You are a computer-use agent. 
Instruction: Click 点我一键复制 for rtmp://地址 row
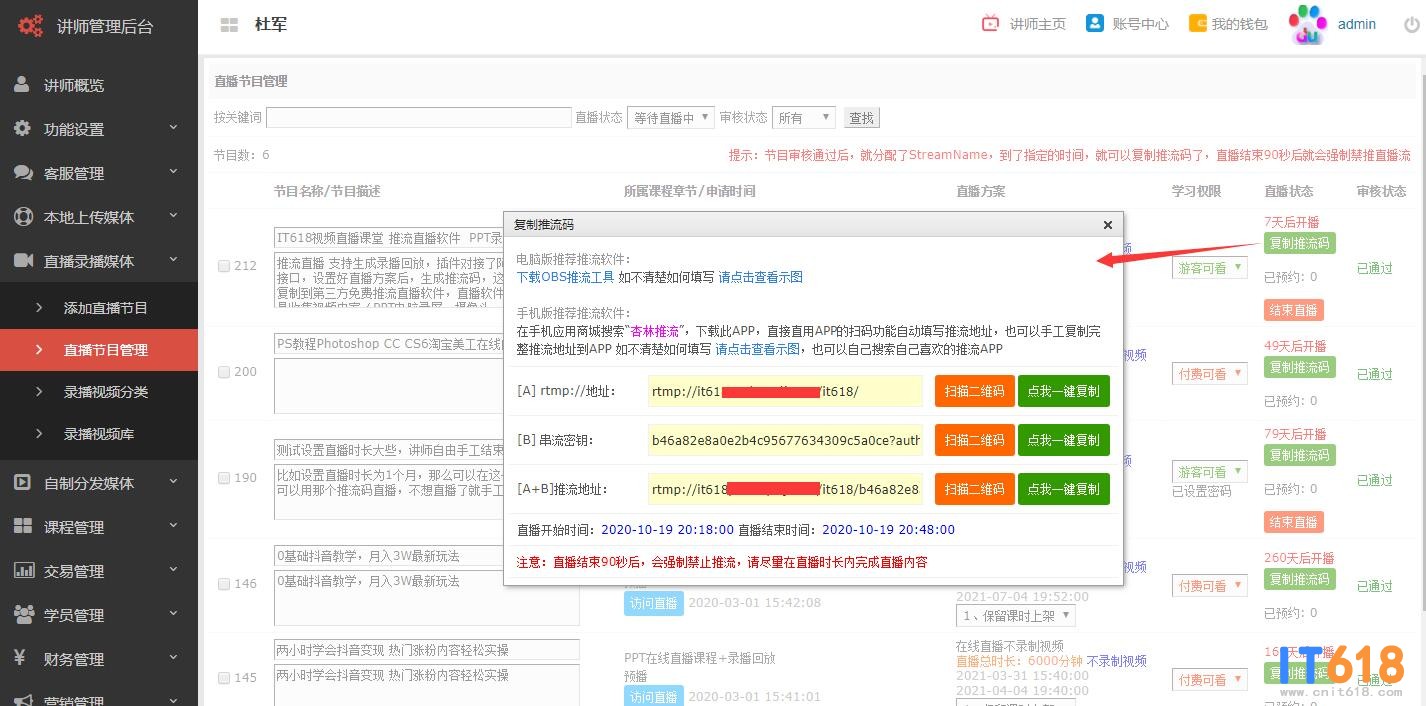[1064, 391]
